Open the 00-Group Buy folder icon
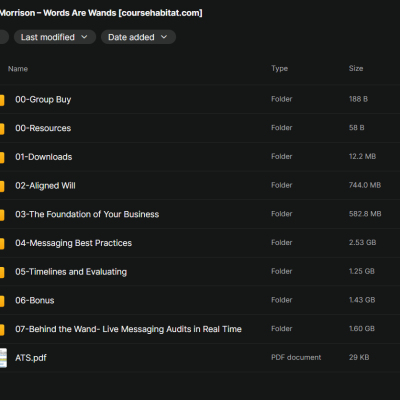This screenshot has height=400, width=400. pyautogui.click(x=2, y=99)
